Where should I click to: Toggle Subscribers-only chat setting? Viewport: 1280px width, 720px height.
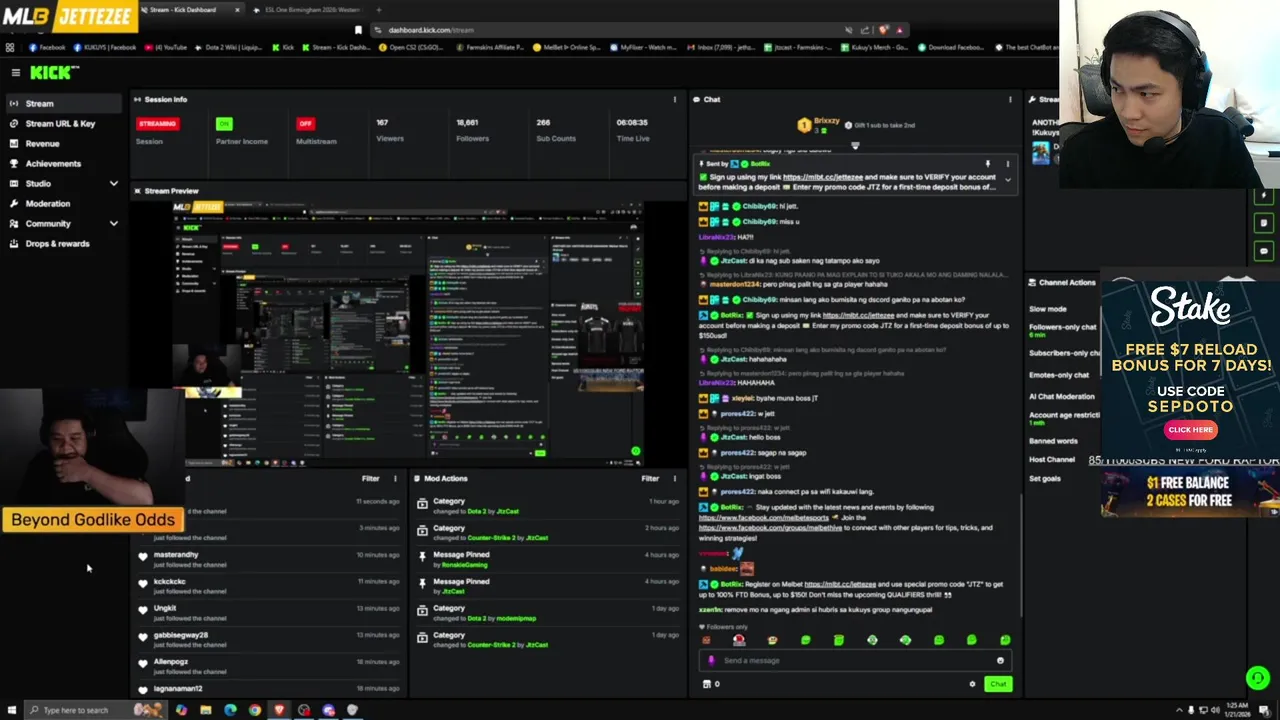coord(1064,353)
